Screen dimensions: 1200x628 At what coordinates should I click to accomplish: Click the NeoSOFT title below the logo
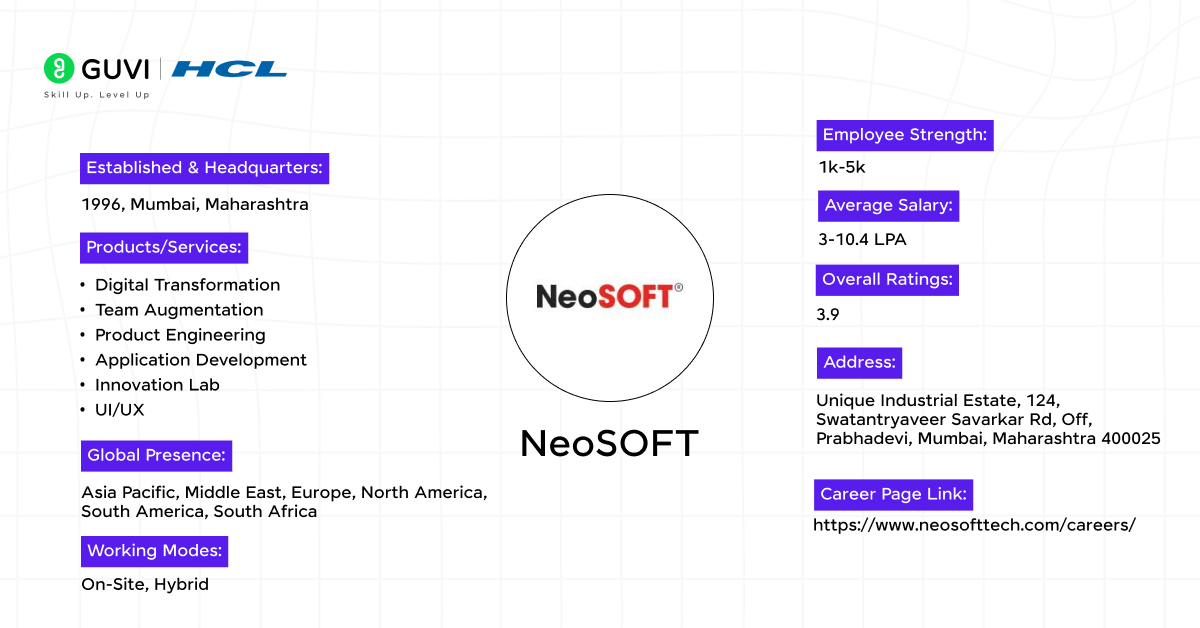coord(608,443)
